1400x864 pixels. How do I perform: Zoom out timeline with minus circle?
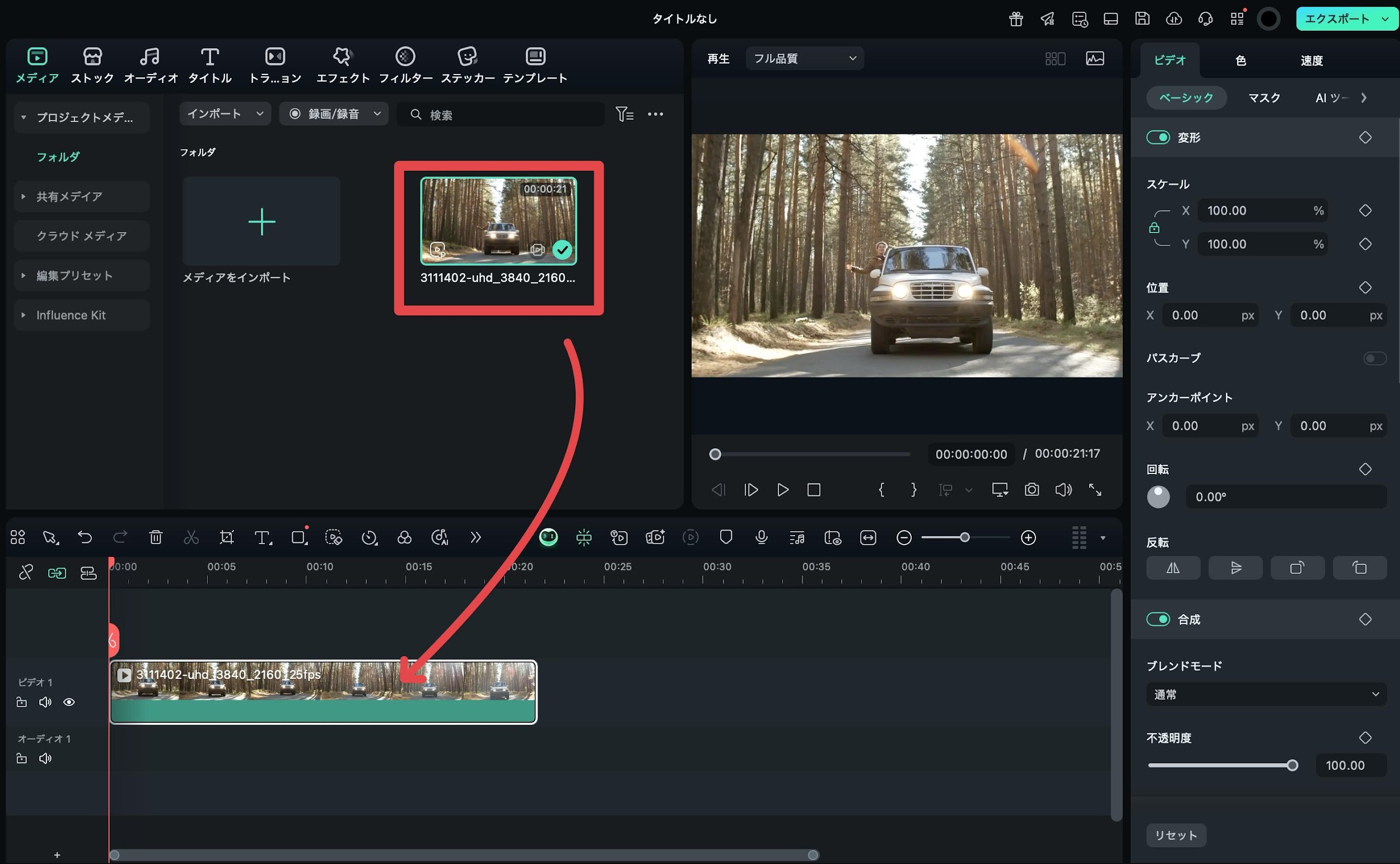click(904, 537)
